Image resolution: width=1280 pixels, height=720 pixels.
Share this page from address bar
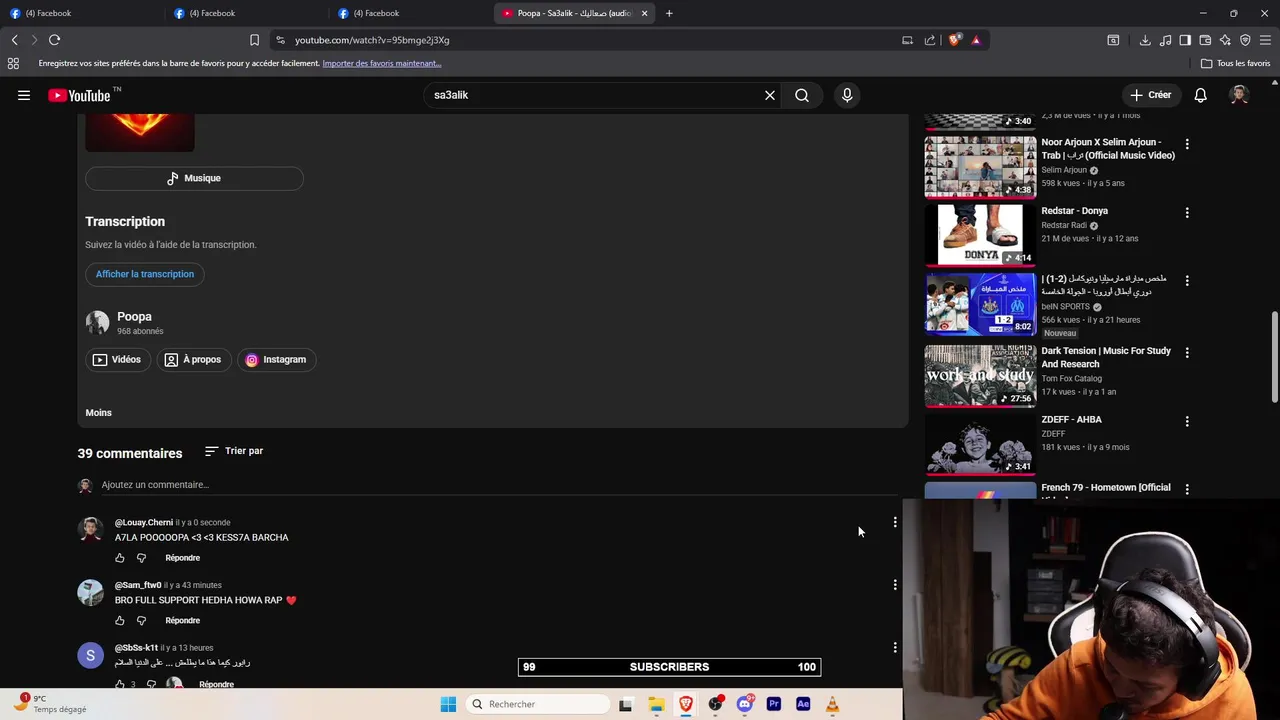930,40
